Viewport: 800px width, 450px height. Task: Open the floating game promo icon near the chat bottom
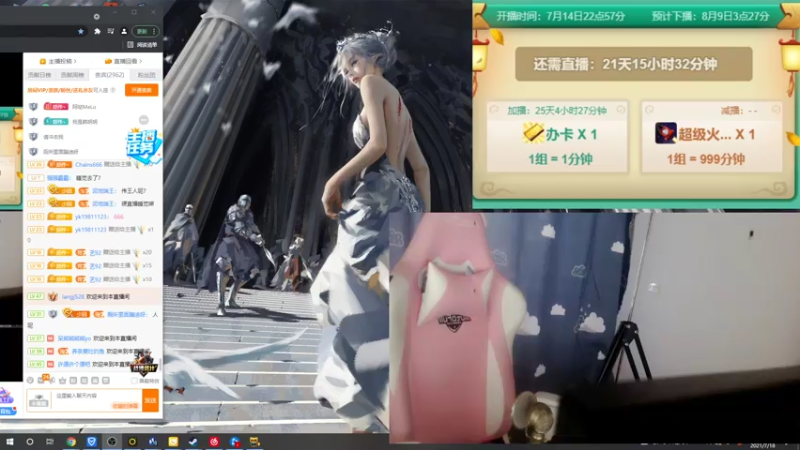click(142, 362)
